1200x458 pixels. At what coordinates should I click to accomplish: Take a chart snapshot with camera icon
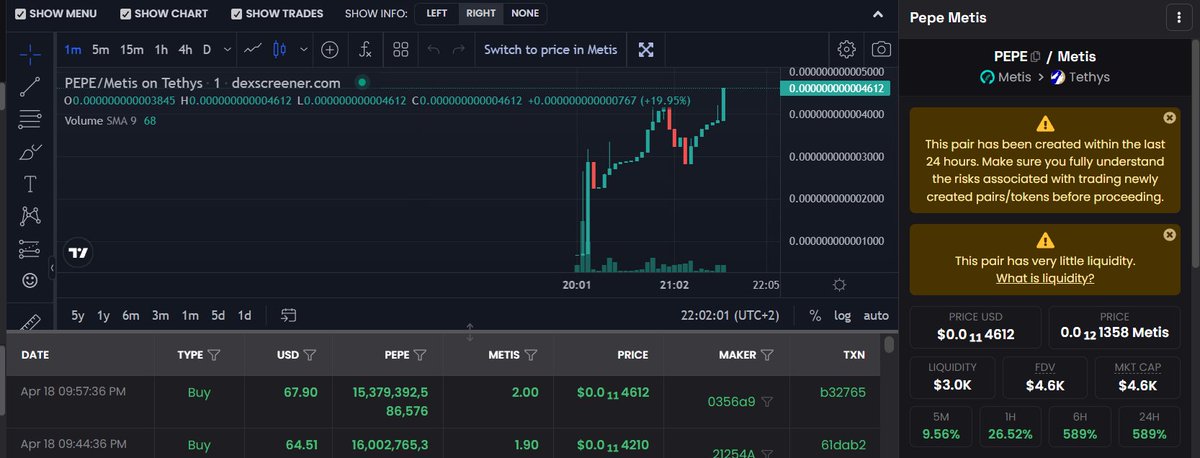[881, 49]
